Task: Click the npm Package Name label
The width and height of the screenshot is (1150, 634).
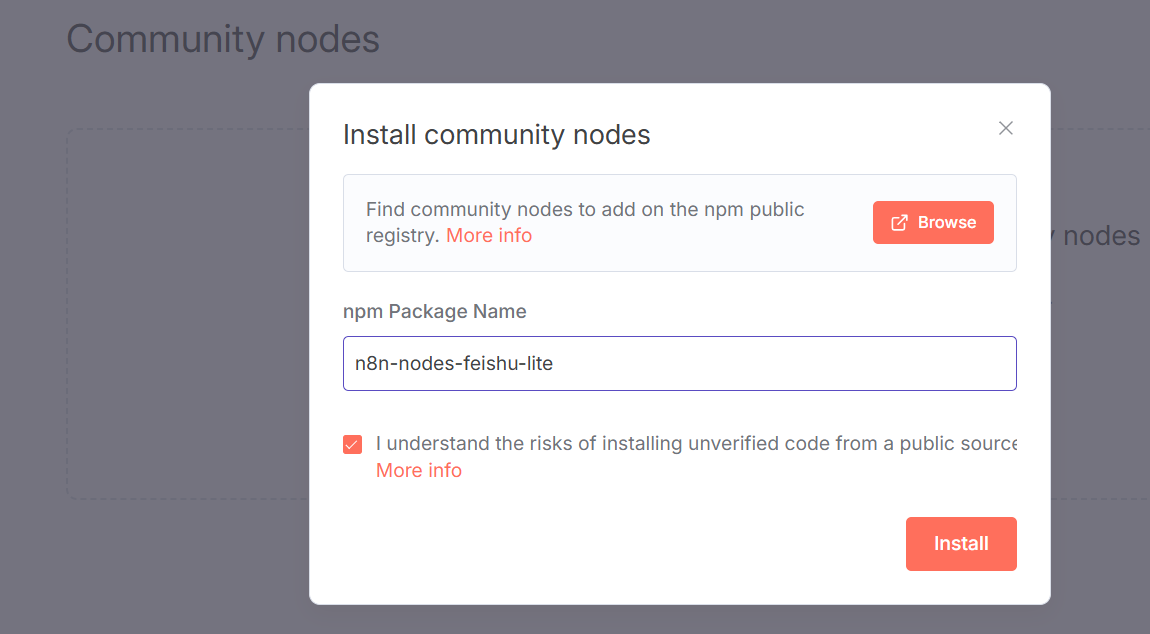Action: pos(434,311)
